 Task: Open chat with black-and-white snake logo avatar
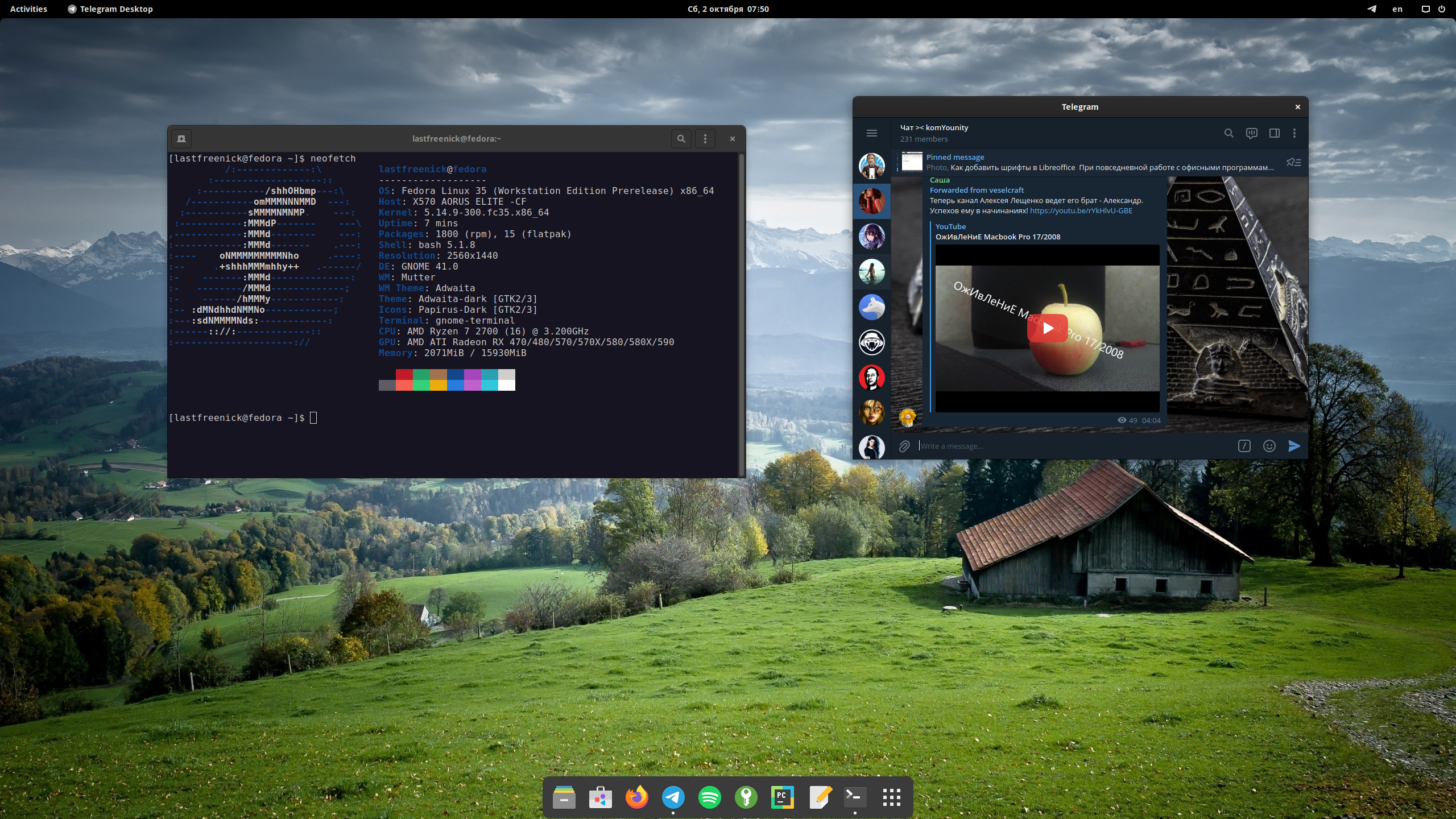871,342
